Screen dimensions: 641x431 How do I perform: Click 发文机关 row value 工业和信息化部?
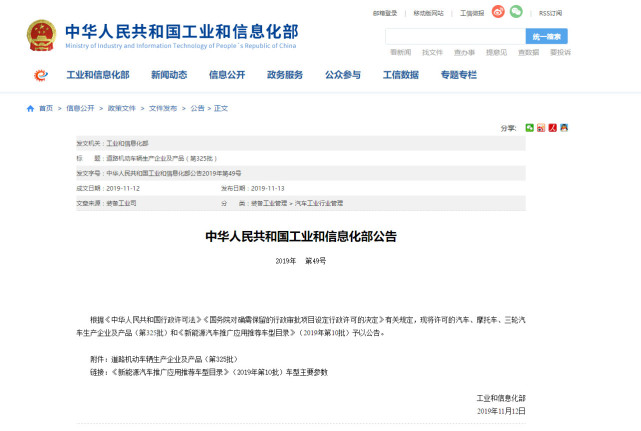[128, 144]
